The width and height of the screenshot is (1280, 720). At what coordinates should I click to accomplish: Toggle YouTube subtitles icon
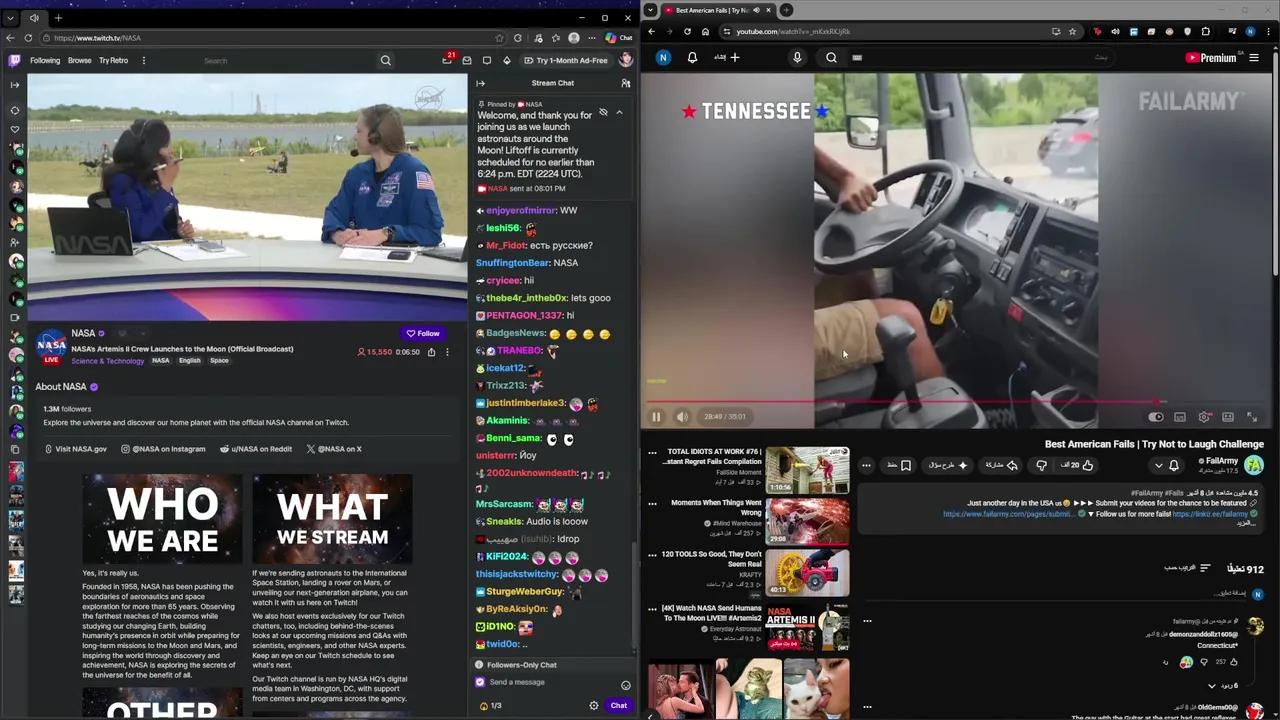(1180, 417)
